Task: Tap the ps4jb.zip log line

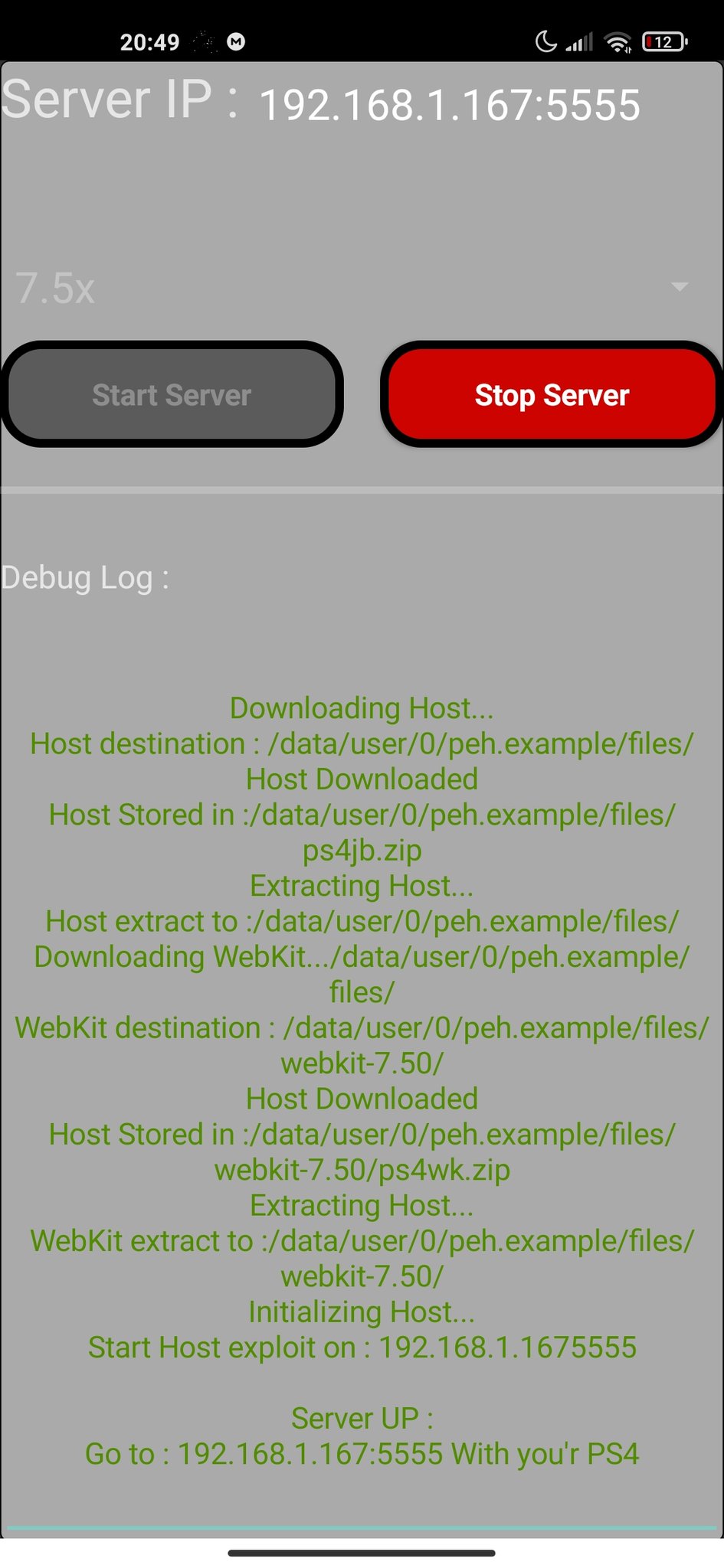Action: [x=362, y=850]
